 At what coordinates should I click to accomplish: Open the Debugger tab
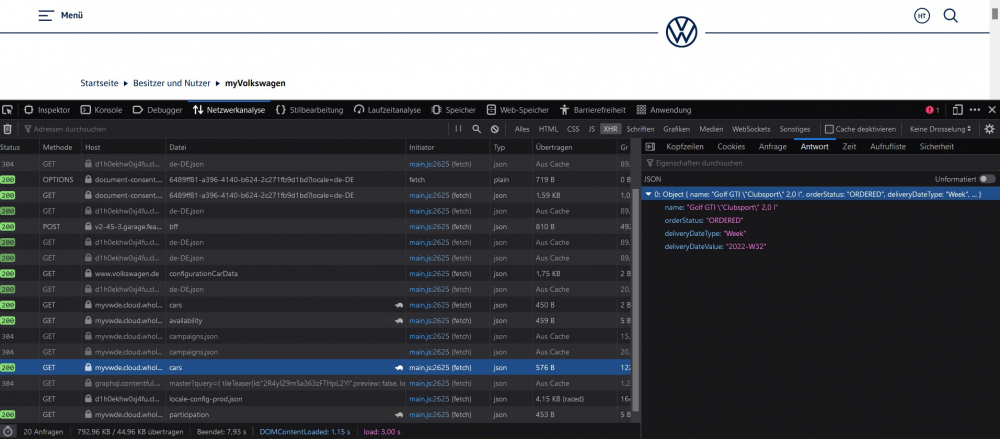(x=157, y=110)
